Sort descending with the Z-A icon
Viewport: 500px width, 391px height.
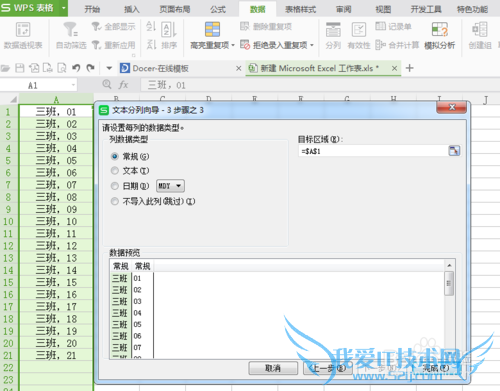tap(151, 44)
